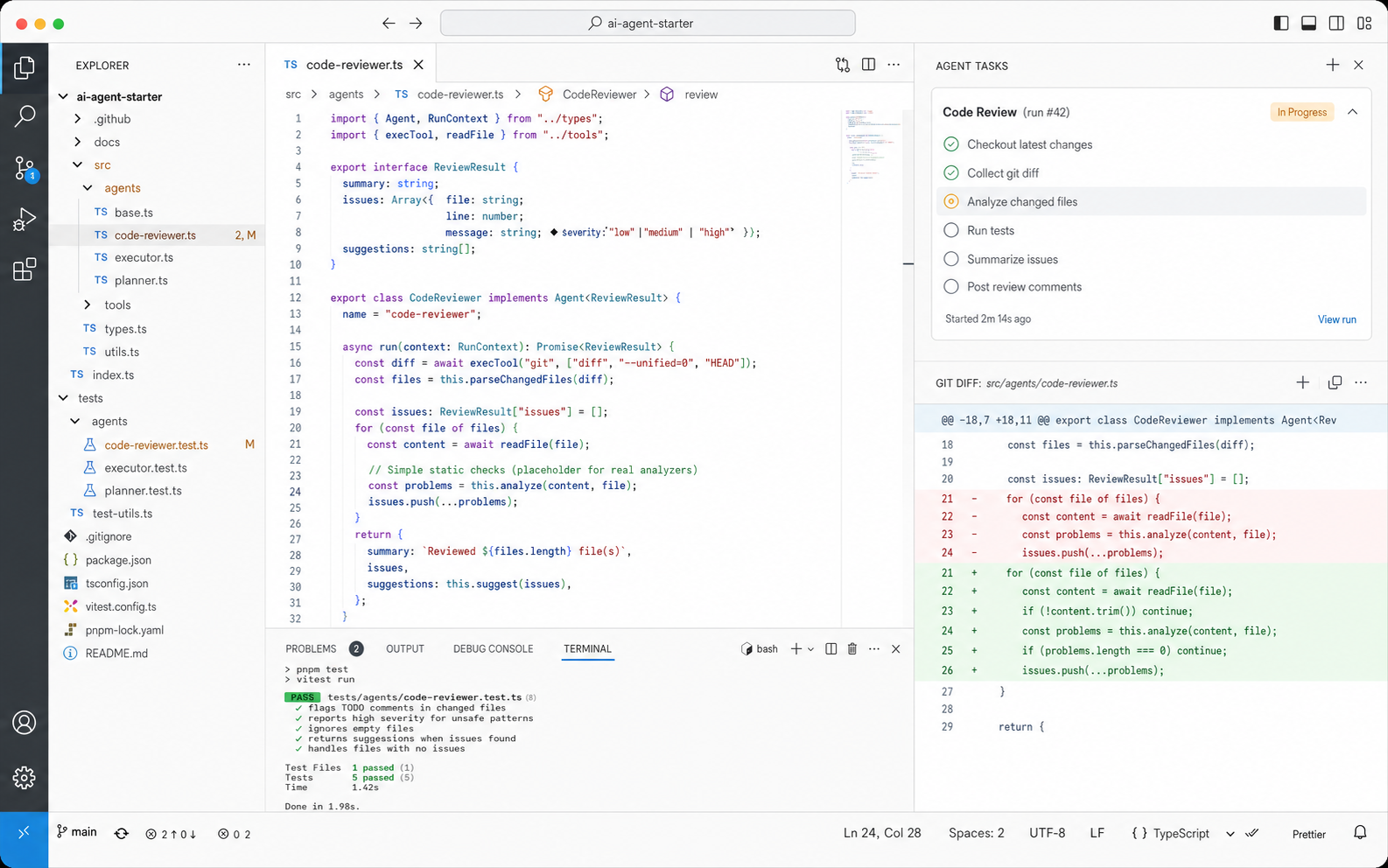Select Collect git diff step
The width and height of the screenshot is (1388, 868).
click(1151, 173)
